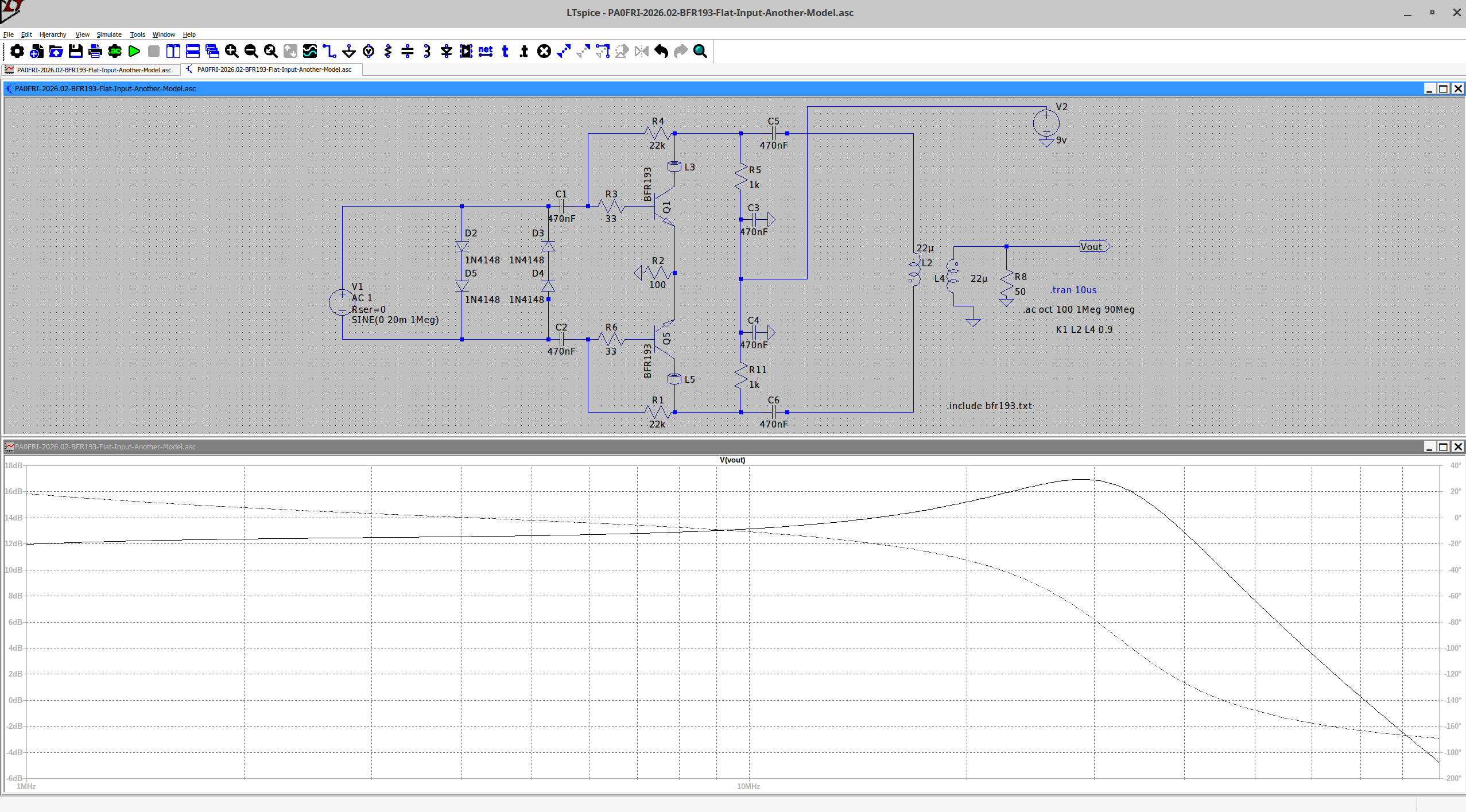This screenshot has height=812, width=1466.
Task: Zoom in on the schematic
Action: tap(232, 52)
